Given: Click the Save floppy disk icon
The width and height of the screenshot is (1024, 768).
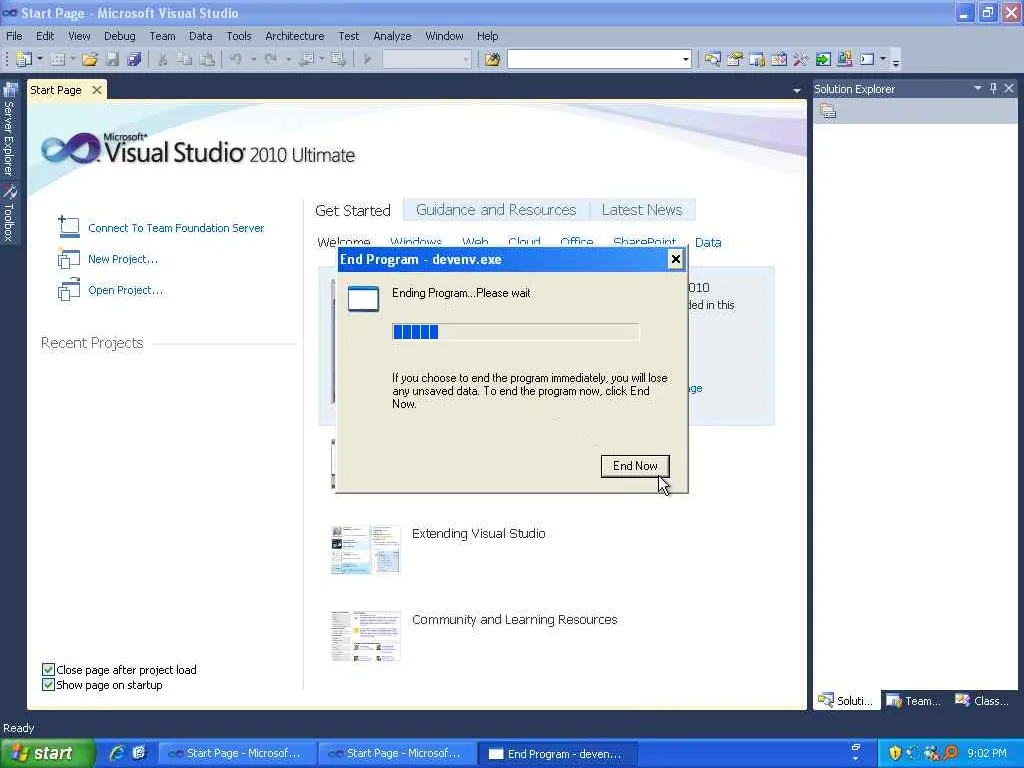Looking at the screenshot, I should [x=112, y=59].
